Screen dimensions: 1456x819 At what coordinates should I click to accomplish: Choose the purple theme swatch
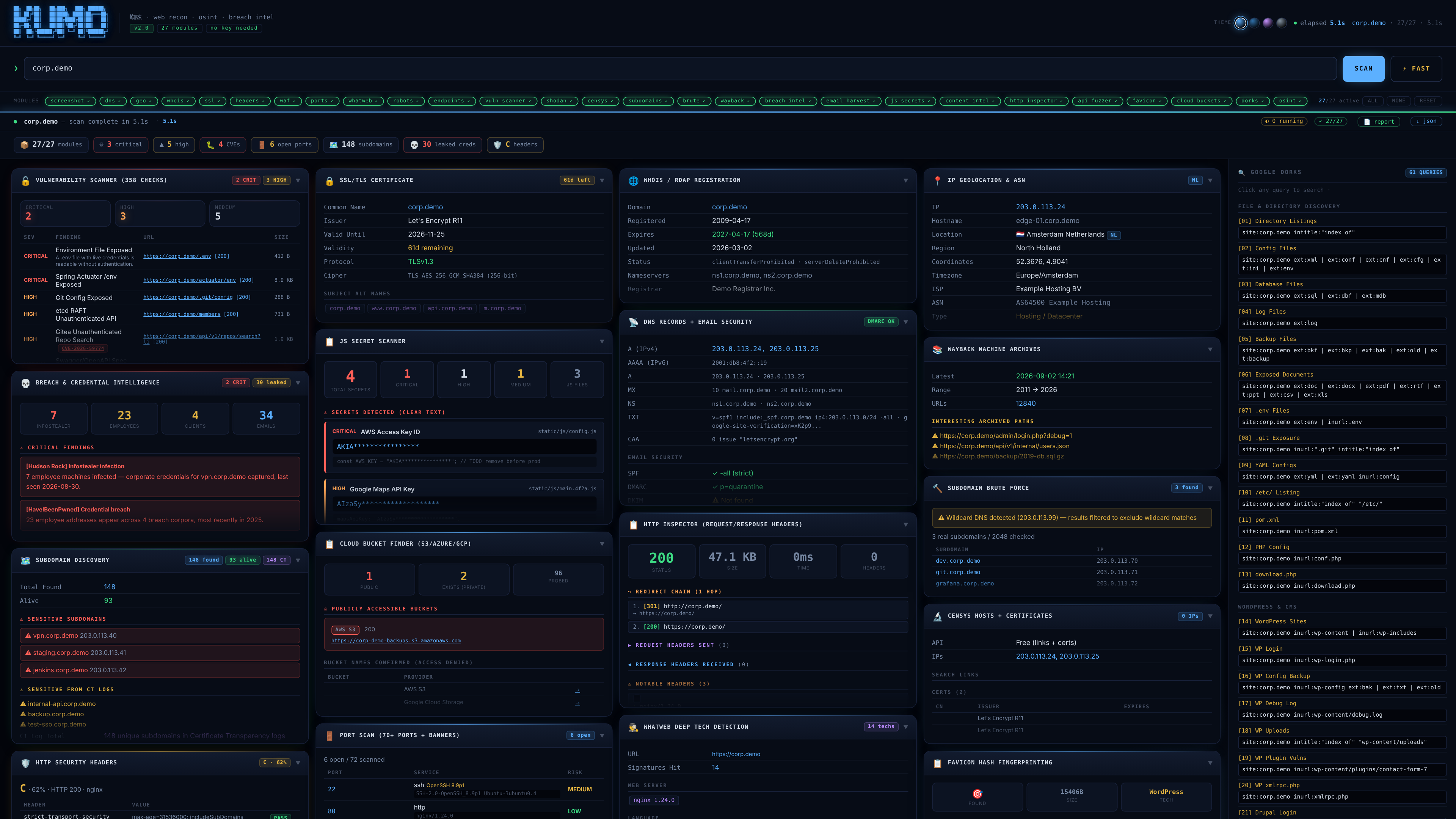click(x=1268, y=23)
